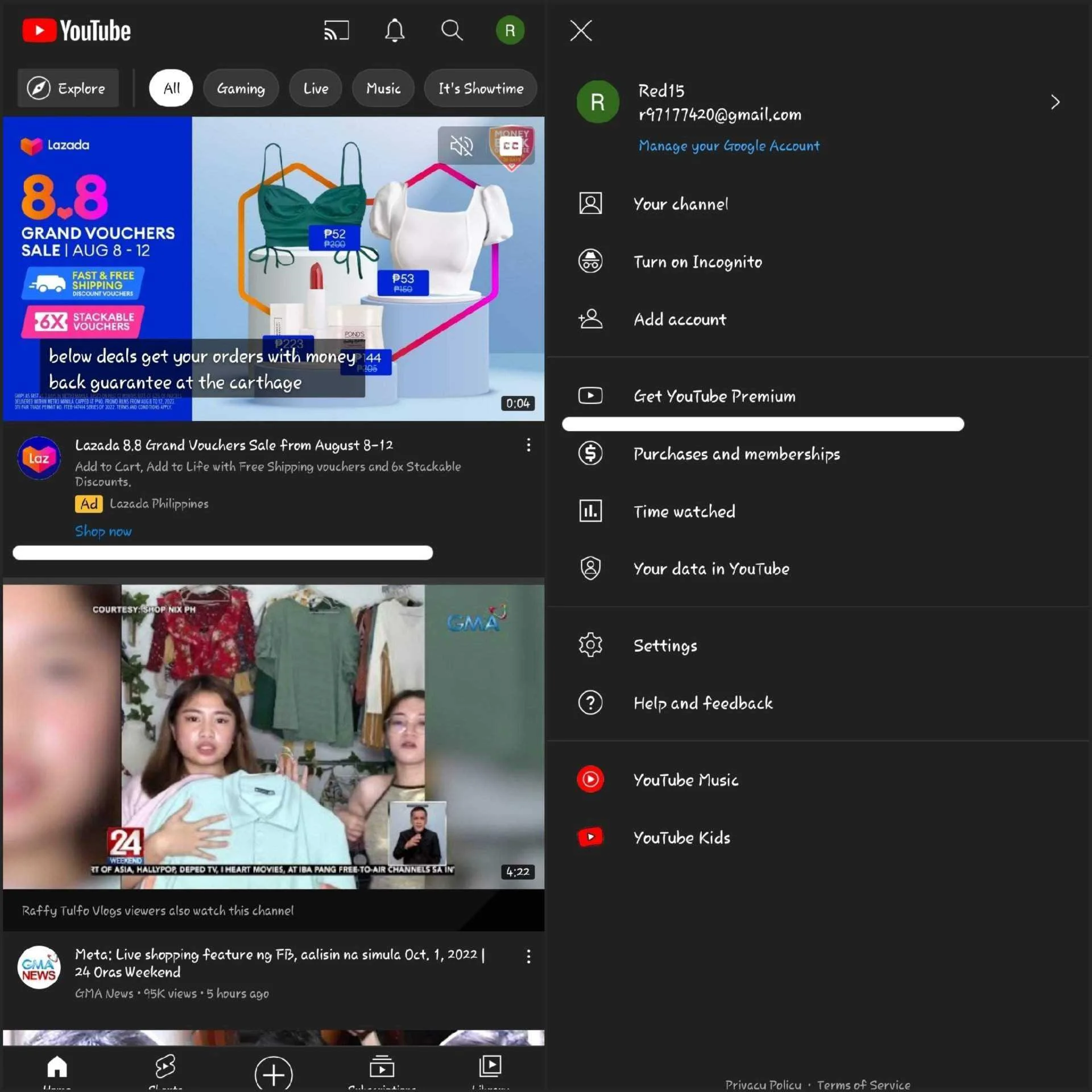Tap the Create plus button
The image size is (1092, 1092).
coord(274,1074)
